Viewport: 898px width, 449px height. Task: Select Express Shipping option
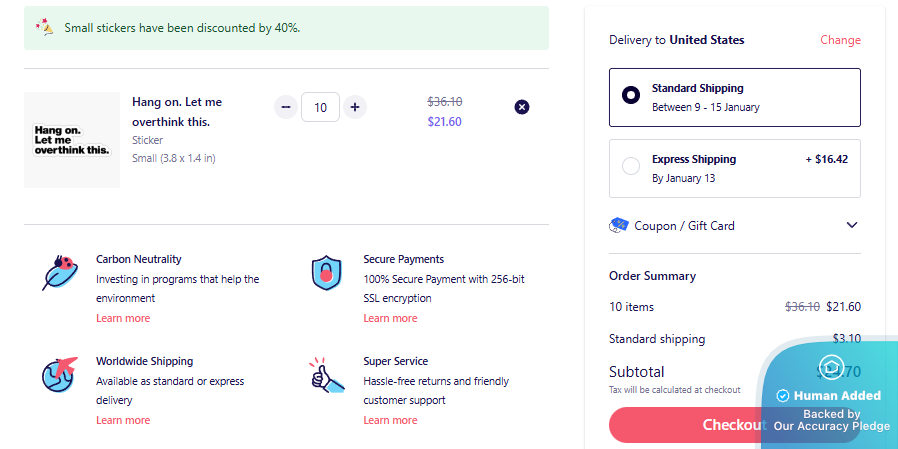[631, 167]
